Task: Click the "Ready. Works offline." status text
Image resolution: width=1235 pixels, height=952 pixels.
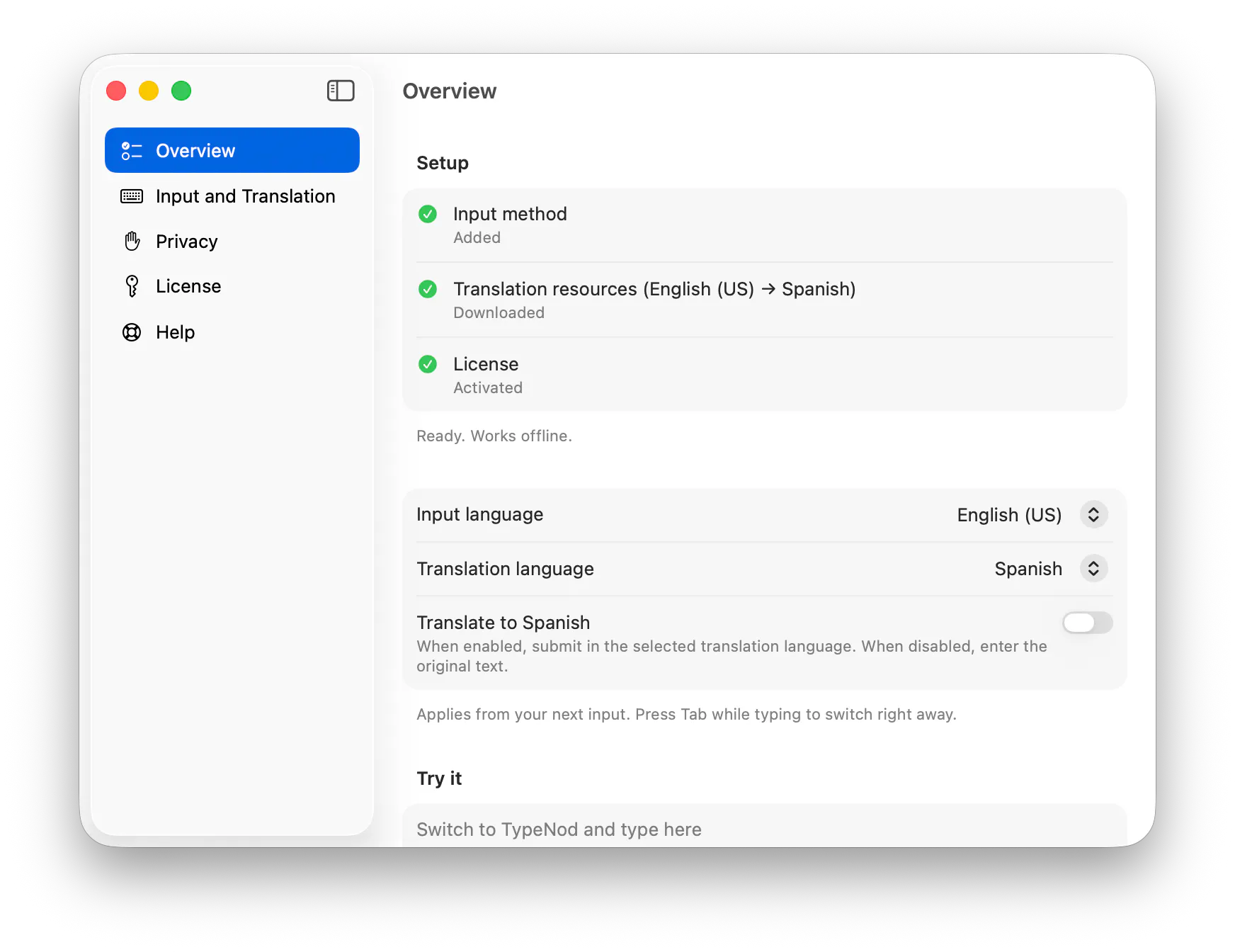Action: pyautogui.click(x=494, y=436)
